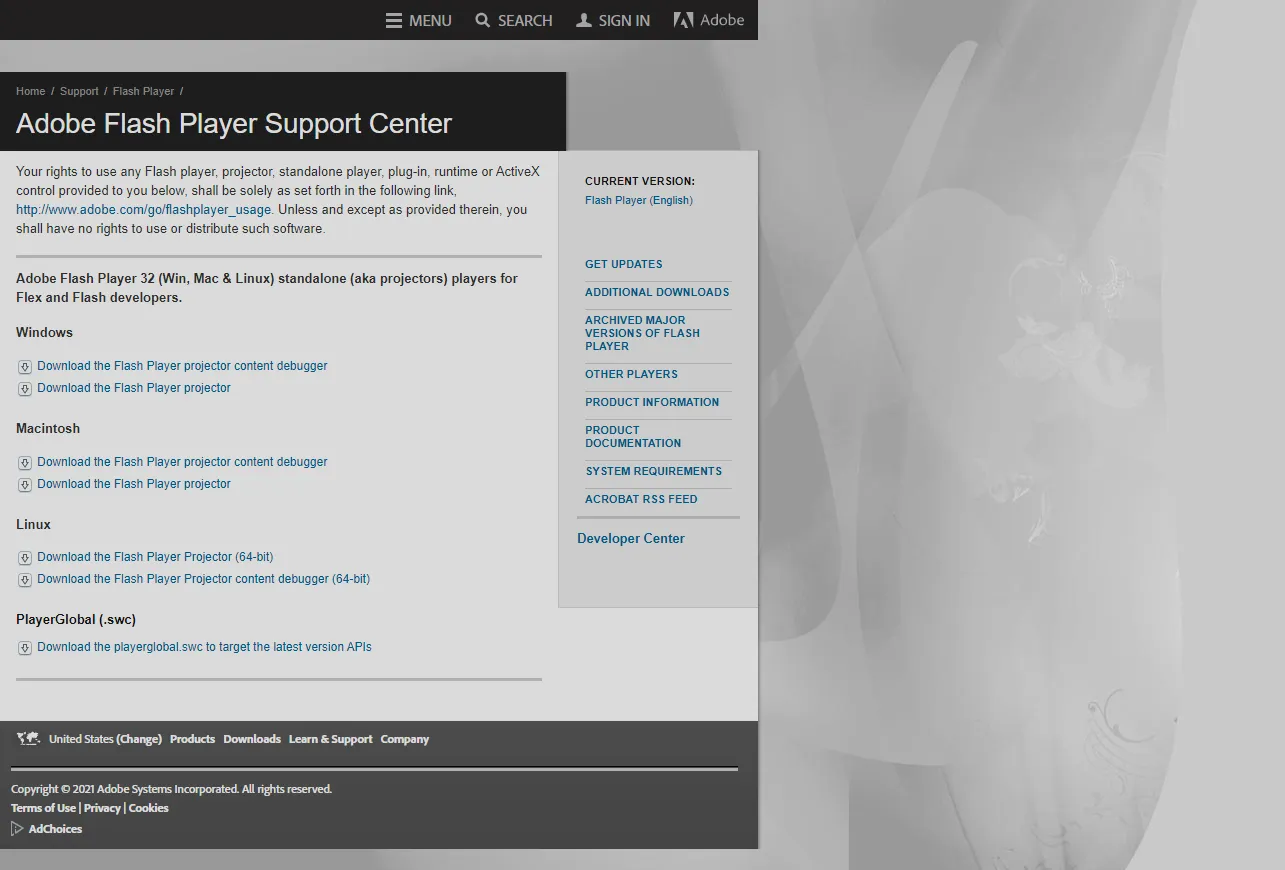Image resolution: width=1285 pixels, height=870 pixels.
Task: Open the Cookies footer link
Action: pos(149,808)
